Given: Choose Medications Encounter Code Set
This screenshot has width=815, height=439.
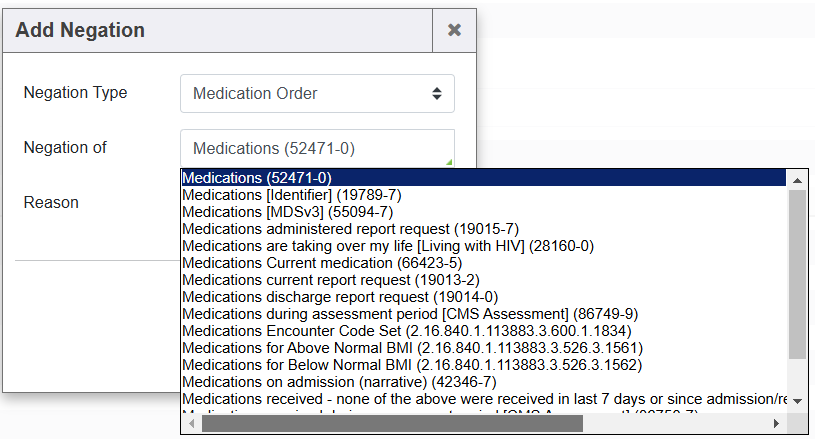Looking at the screenshot, I should point(406,331).
